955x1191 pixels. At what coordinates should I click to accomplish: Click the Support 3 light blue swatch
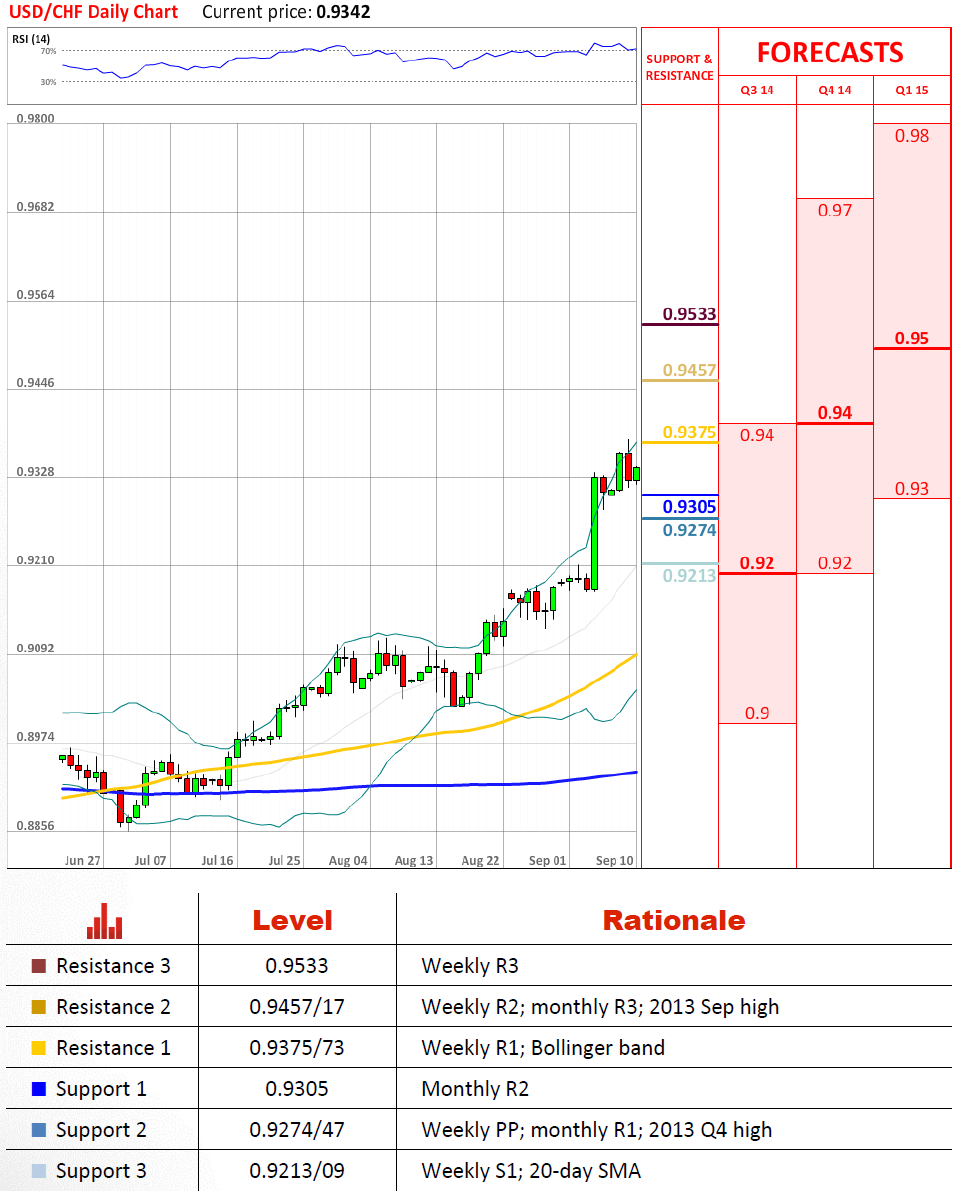39,1171
